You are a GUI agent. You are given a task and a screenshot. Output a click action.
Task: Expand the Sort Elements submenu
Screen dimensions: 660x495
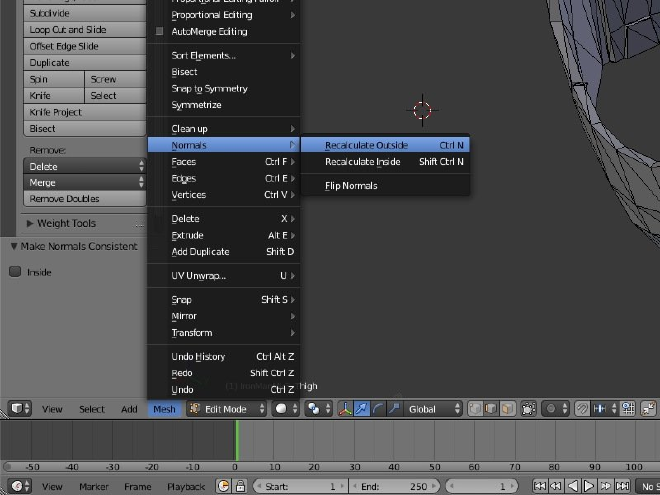(224, 56)
